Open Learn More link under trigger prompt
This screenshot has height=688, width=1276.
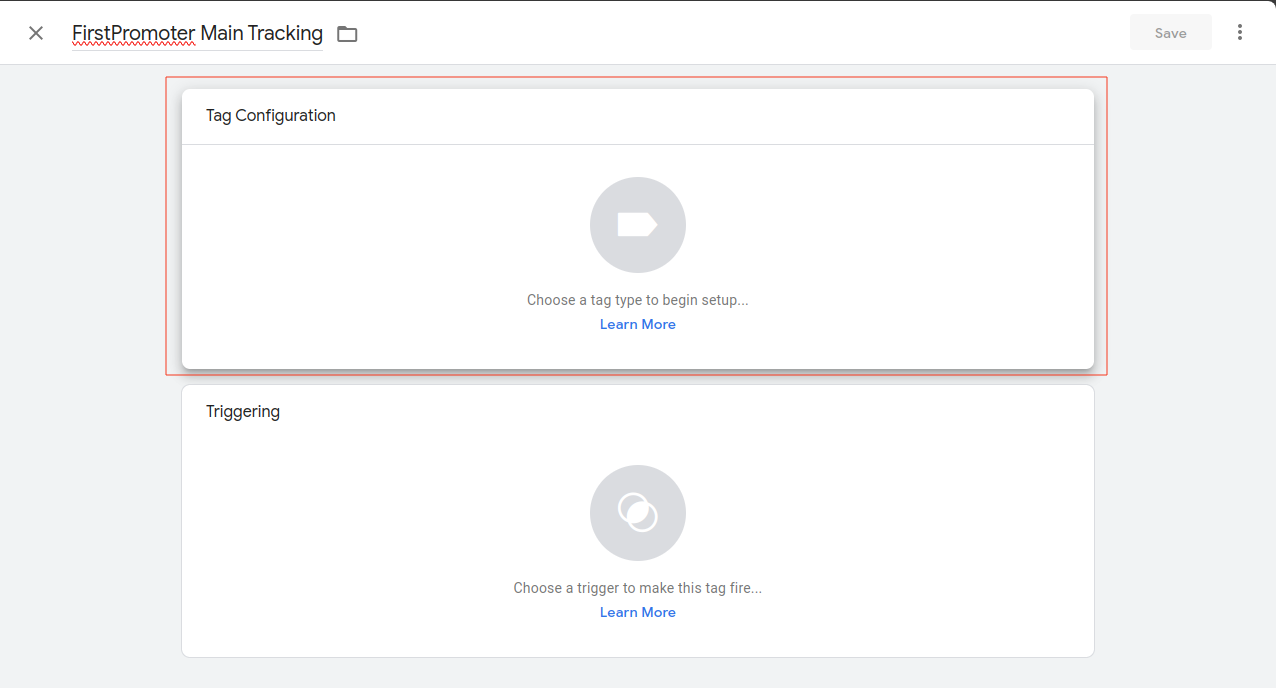click(x=638, y=612)
